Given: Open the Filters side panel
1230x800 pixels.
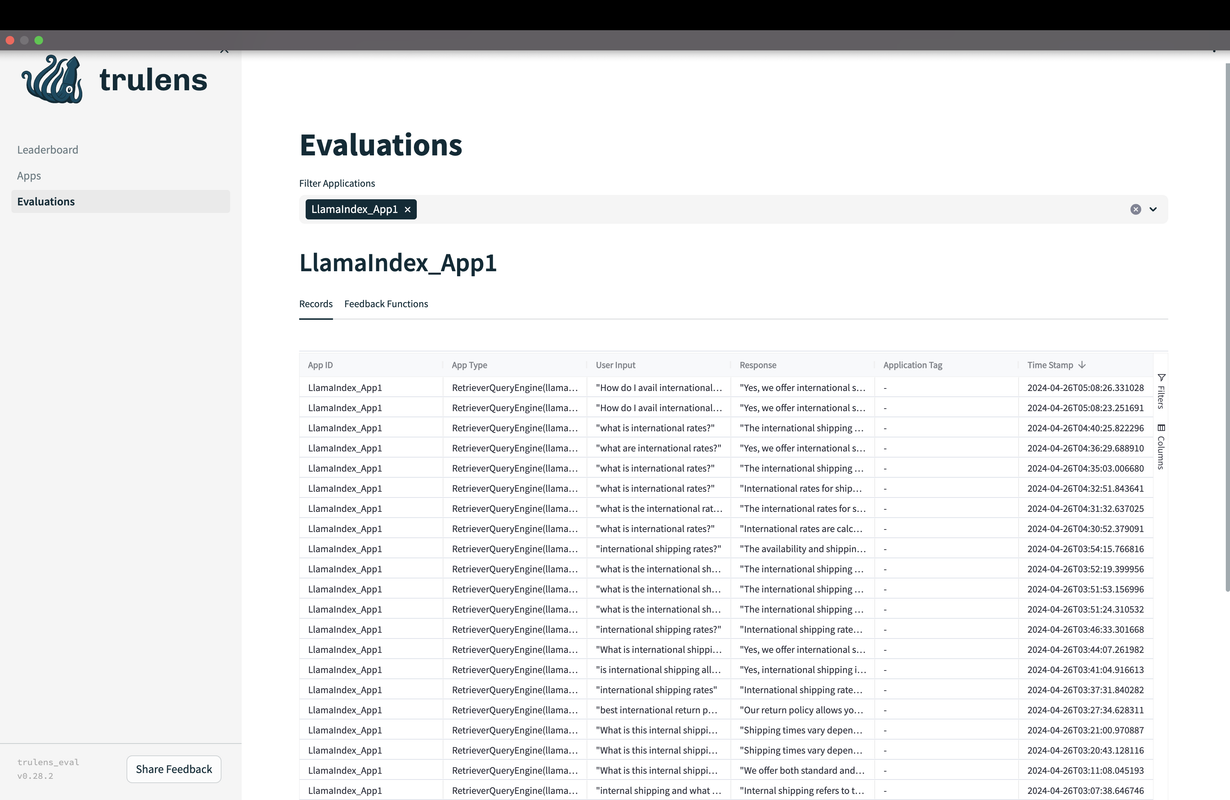Looking at the screenshot, I should [1161, 391].
